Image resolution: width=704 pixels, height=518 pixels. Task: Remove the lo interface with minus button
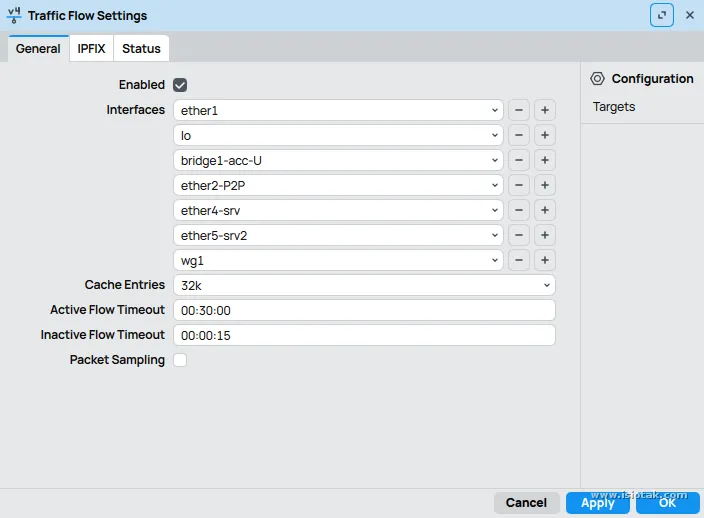pos(519,135)
